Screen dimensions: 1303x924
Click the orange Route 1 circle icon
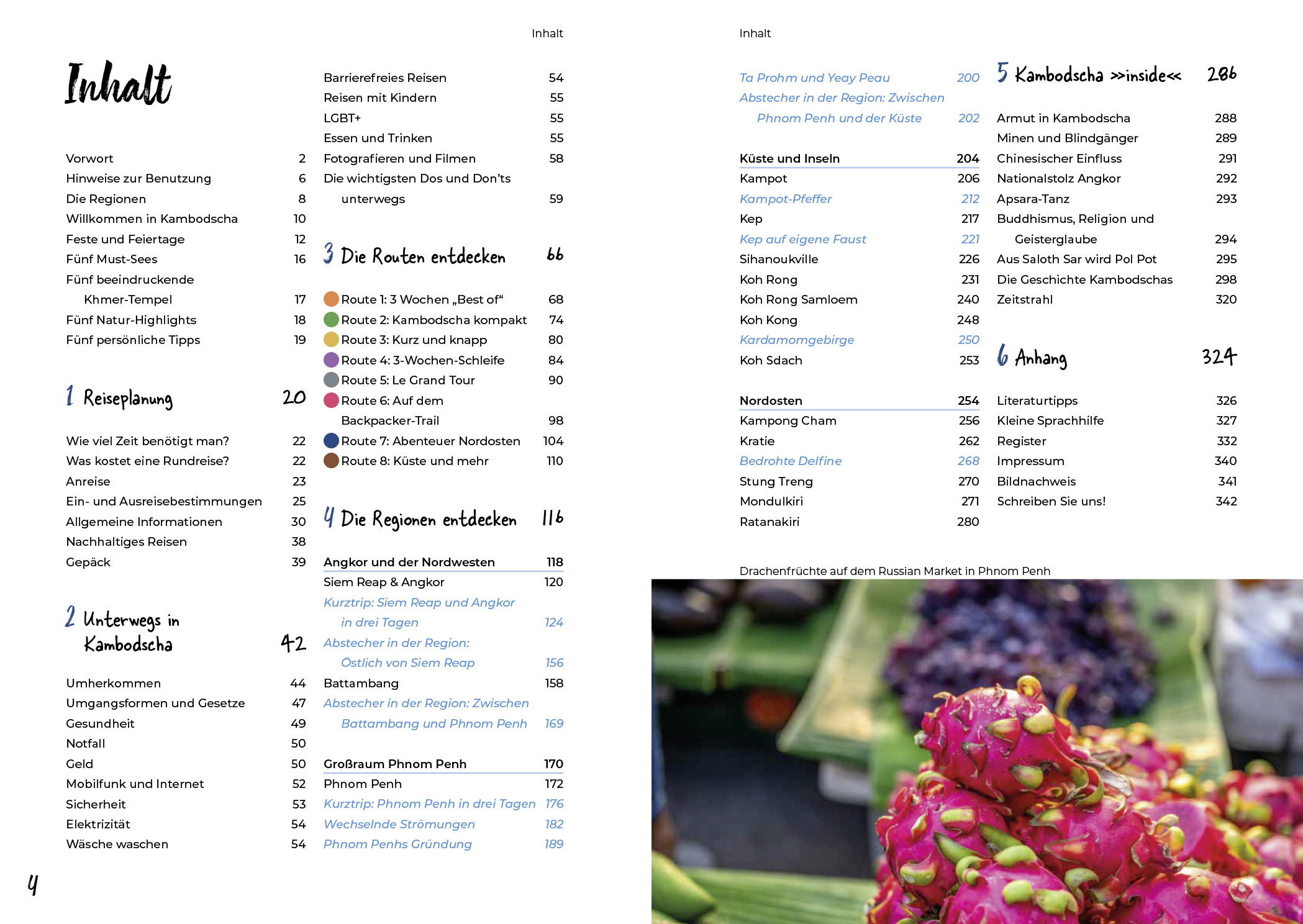click(331, 299)
